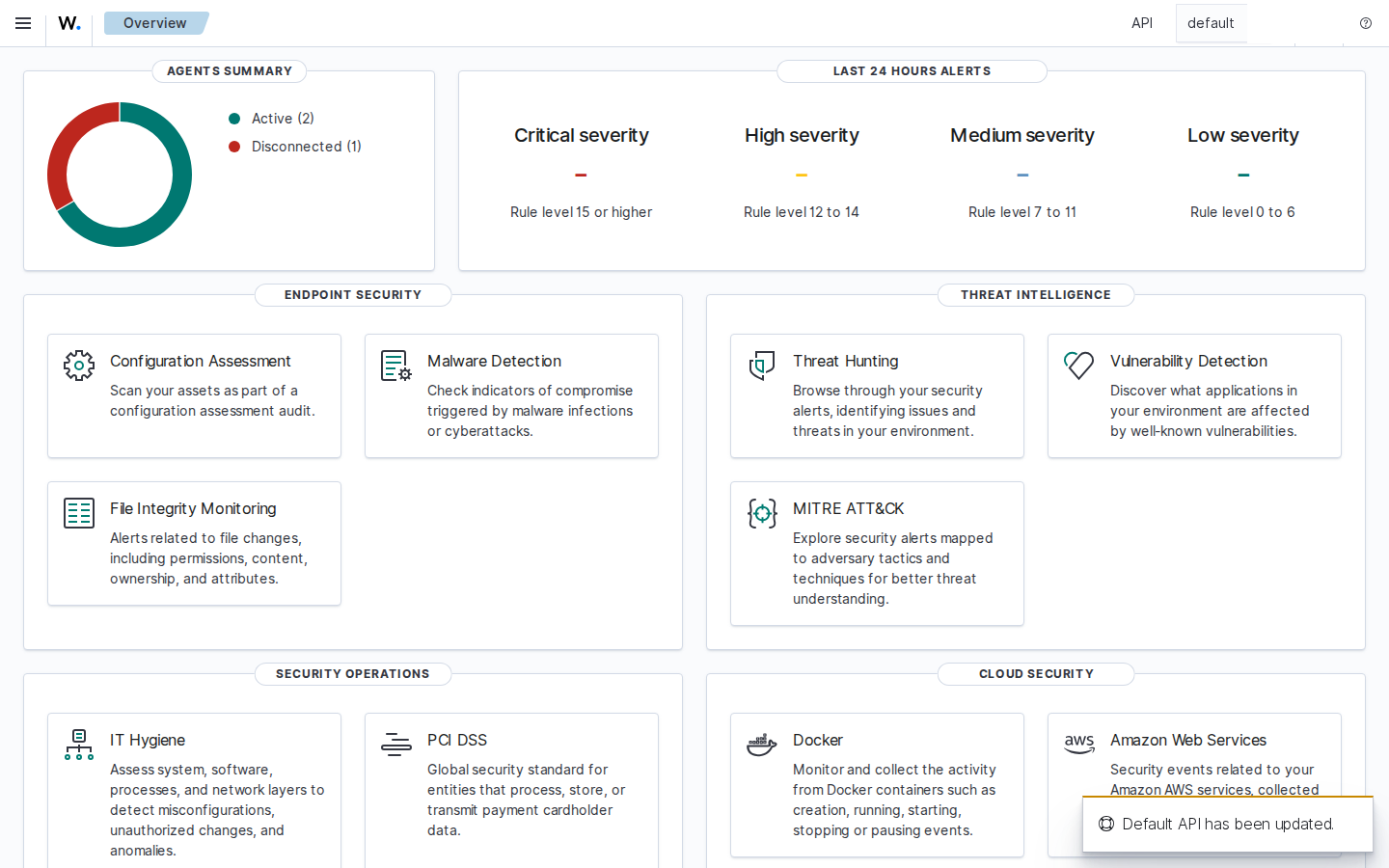Click the Critical severity alert count
The image size is (1389, 868).
click(x=581, y=176)
